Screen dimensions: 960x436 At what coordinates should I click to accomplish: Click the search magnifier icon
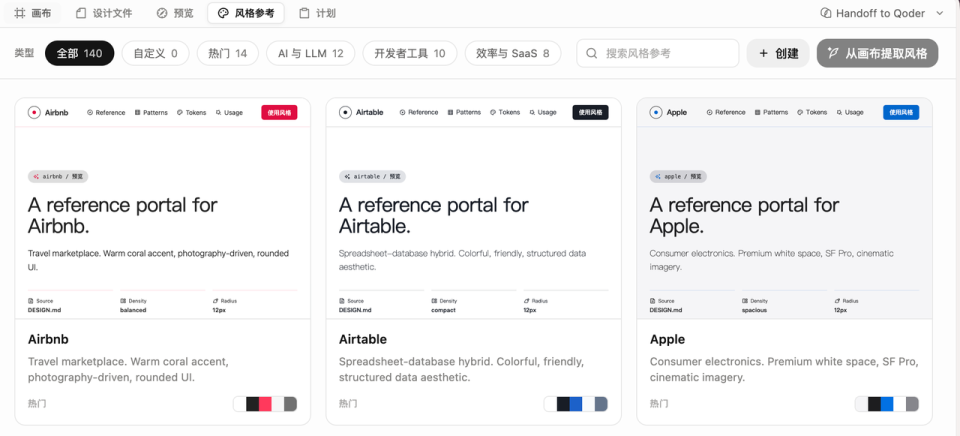[x=591, y=53]
